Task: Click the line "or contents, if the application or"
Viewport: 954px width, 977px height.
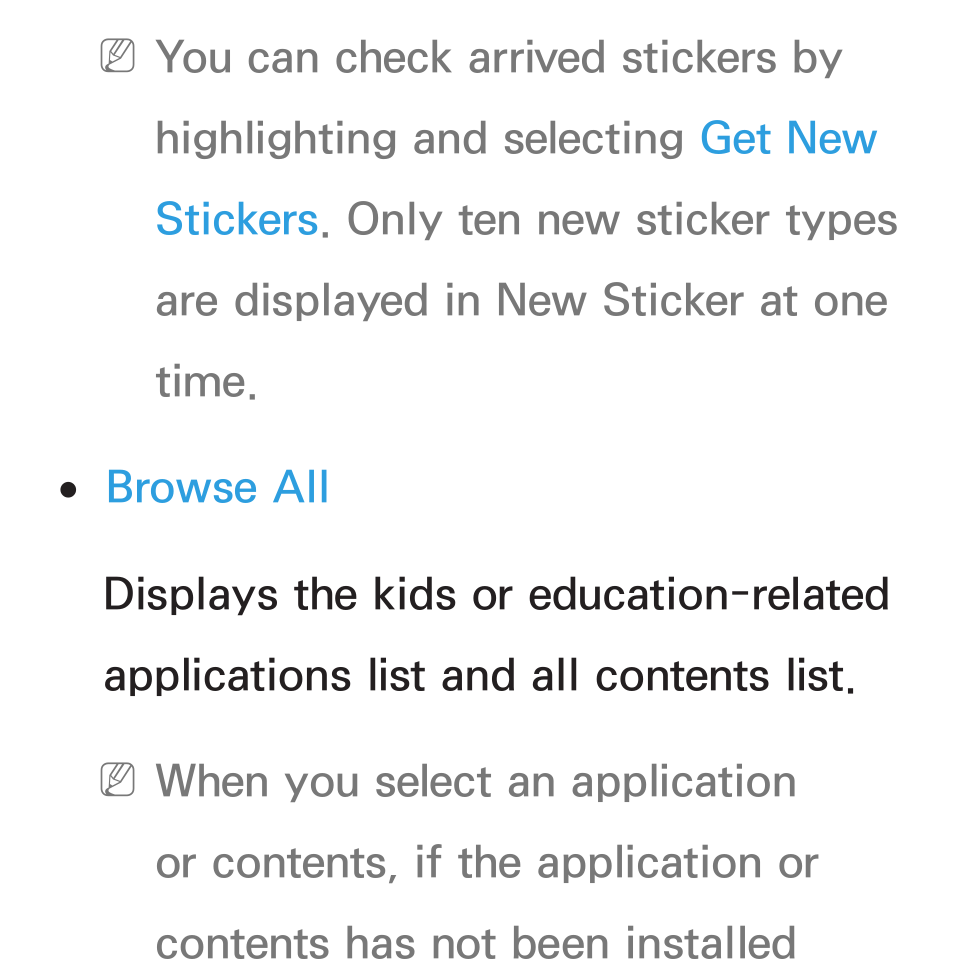Action: tap(487, 862)
